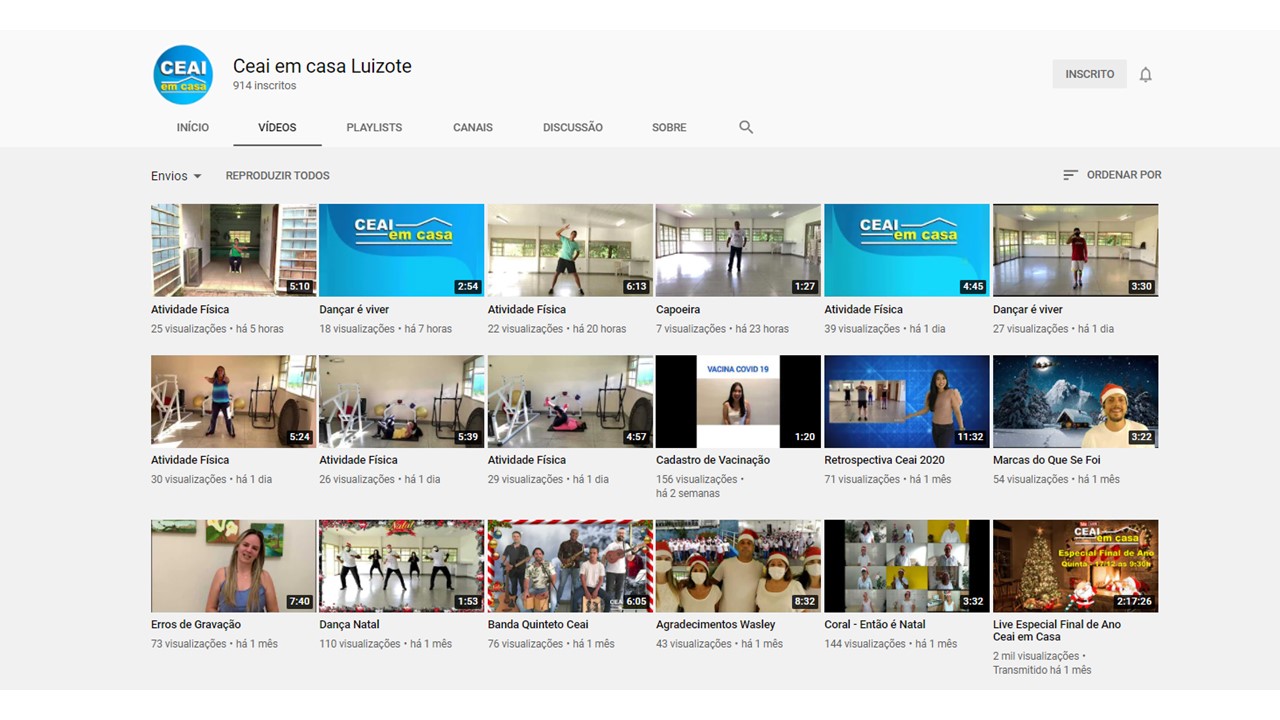Image resolution: width=1280 pixels, height=720 pixels.
Task: Click '25 visualizações • há 5 horas' text
Action: tap(217, 329)
